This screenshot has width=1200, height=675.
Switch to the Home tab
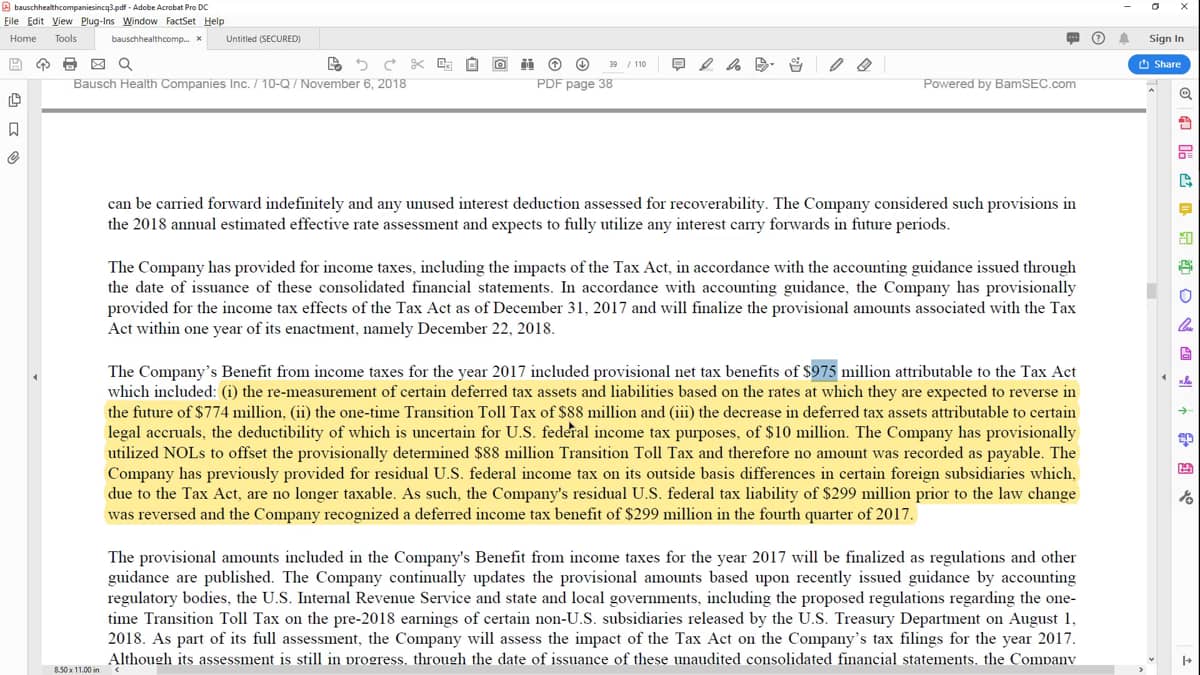tap(23, 38)
